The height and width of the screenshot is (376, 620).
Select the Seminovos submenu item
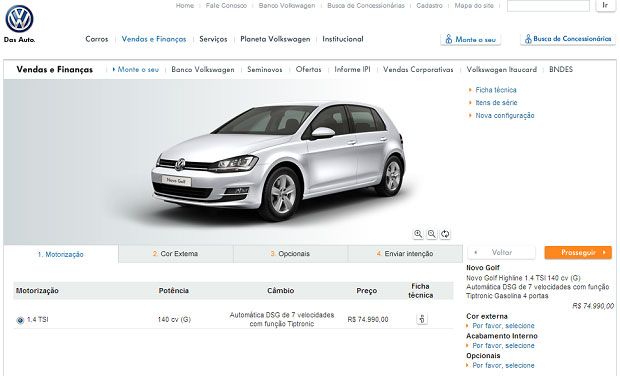pyautogui.click(x=265, y=70)
